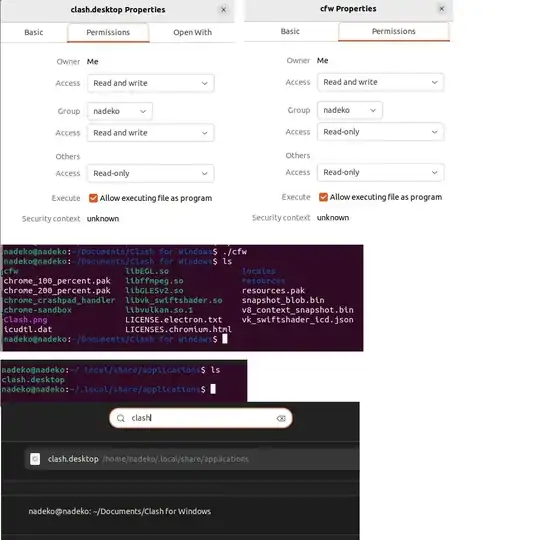
Task: Click v8_context_snapshot.bin in terminal listing
Action: click(x=298, y=310)
